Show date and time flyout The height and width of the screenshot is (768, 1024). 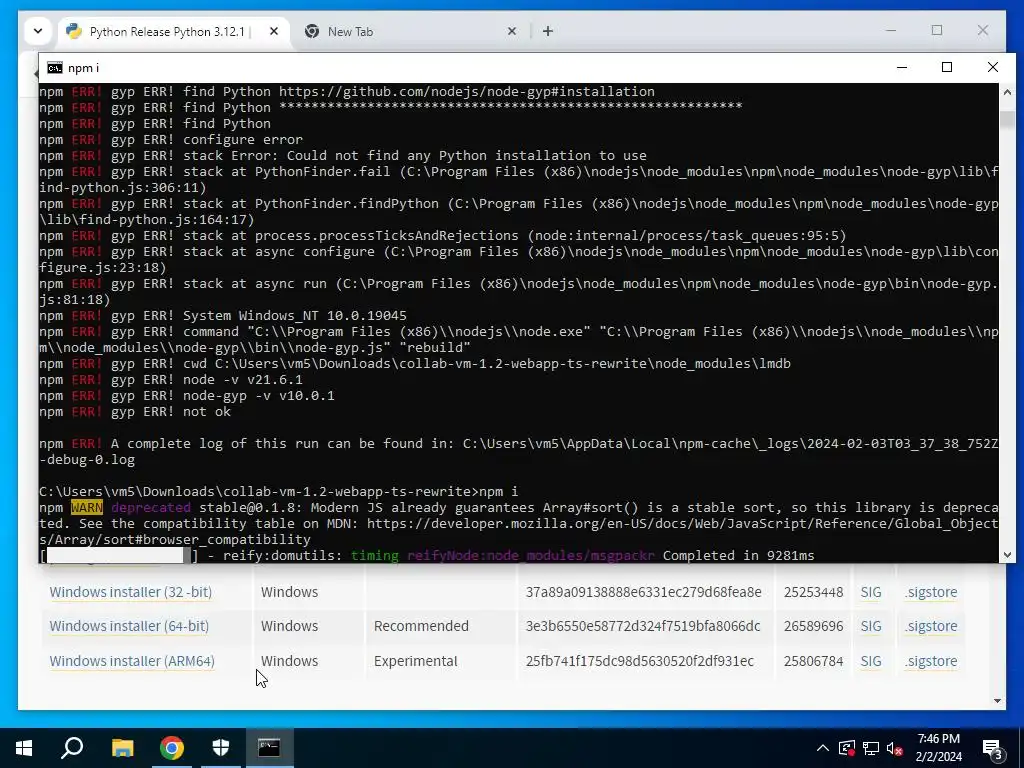(x=938, y=748)
